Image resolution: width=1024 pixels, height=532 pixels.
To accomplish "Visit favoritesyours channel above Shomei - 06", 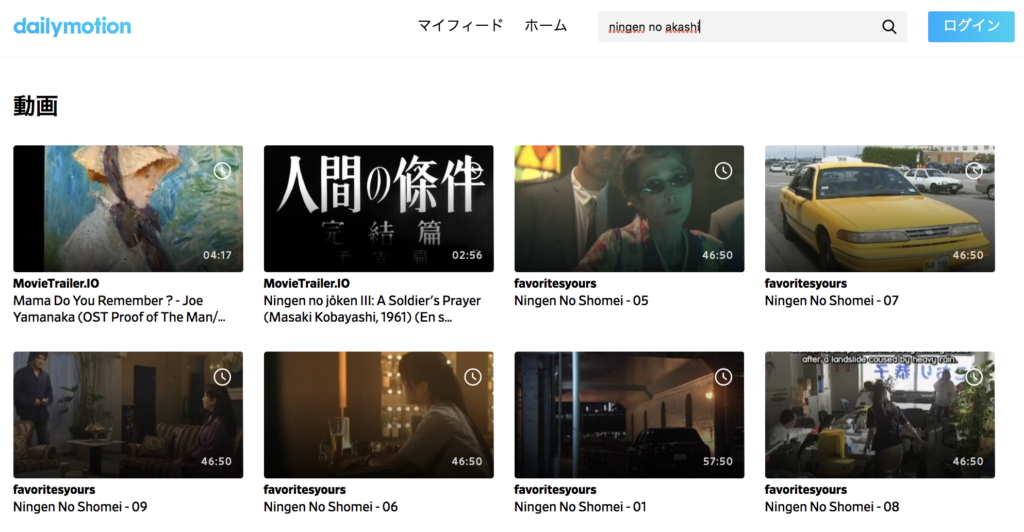I will [305, 490].
